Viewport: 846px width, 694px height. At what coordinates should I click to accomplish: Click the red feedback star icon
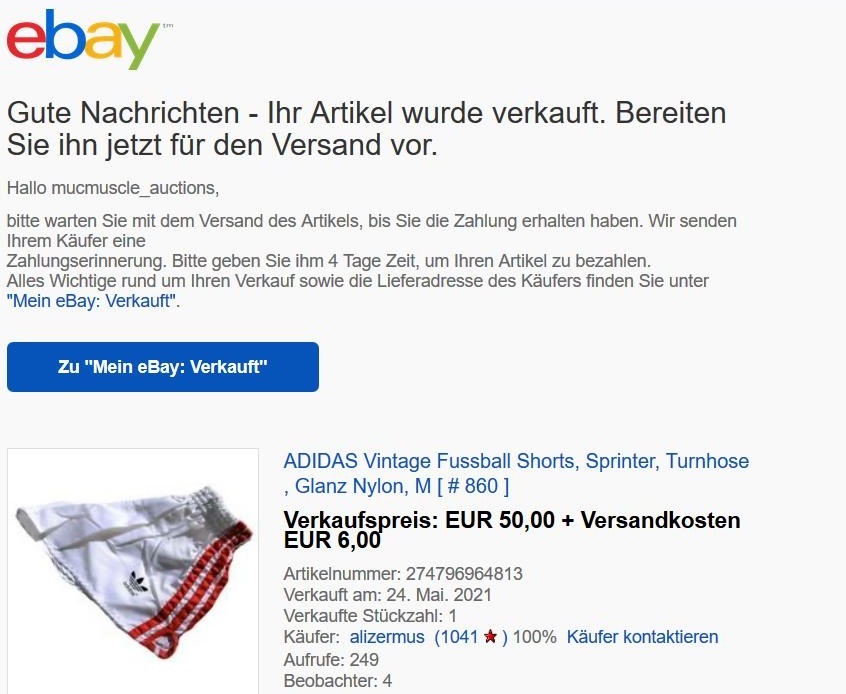point(490,637)
